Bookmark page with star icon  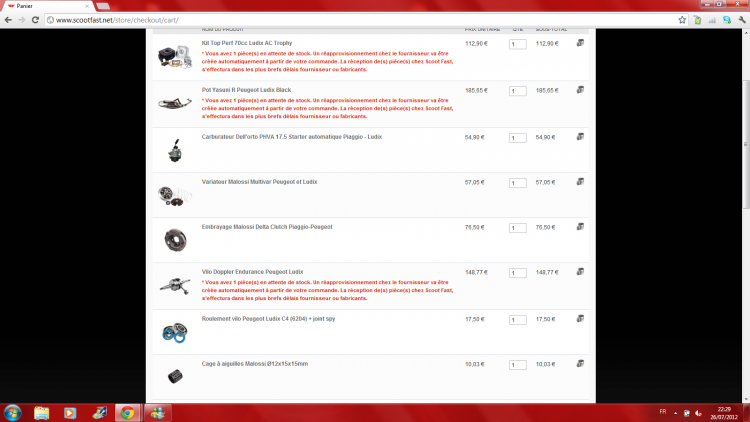(x=682, y=20)
